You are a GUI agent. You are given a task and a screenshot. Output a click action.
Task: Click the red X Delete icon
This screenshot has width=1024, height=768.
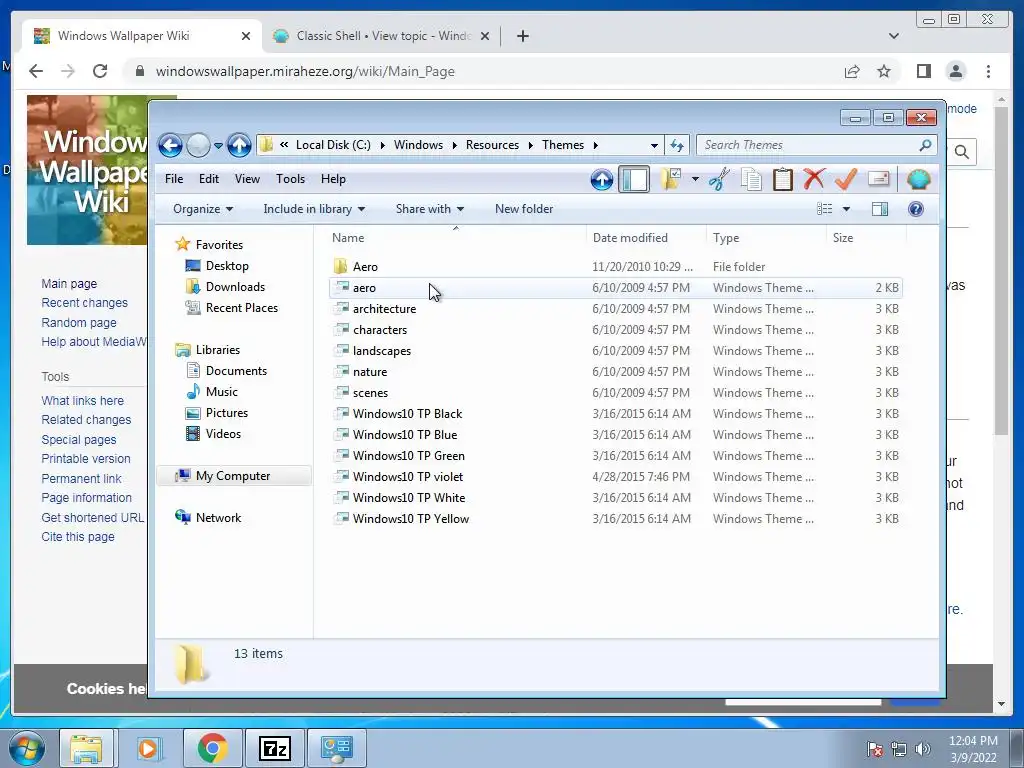point(814,179)
